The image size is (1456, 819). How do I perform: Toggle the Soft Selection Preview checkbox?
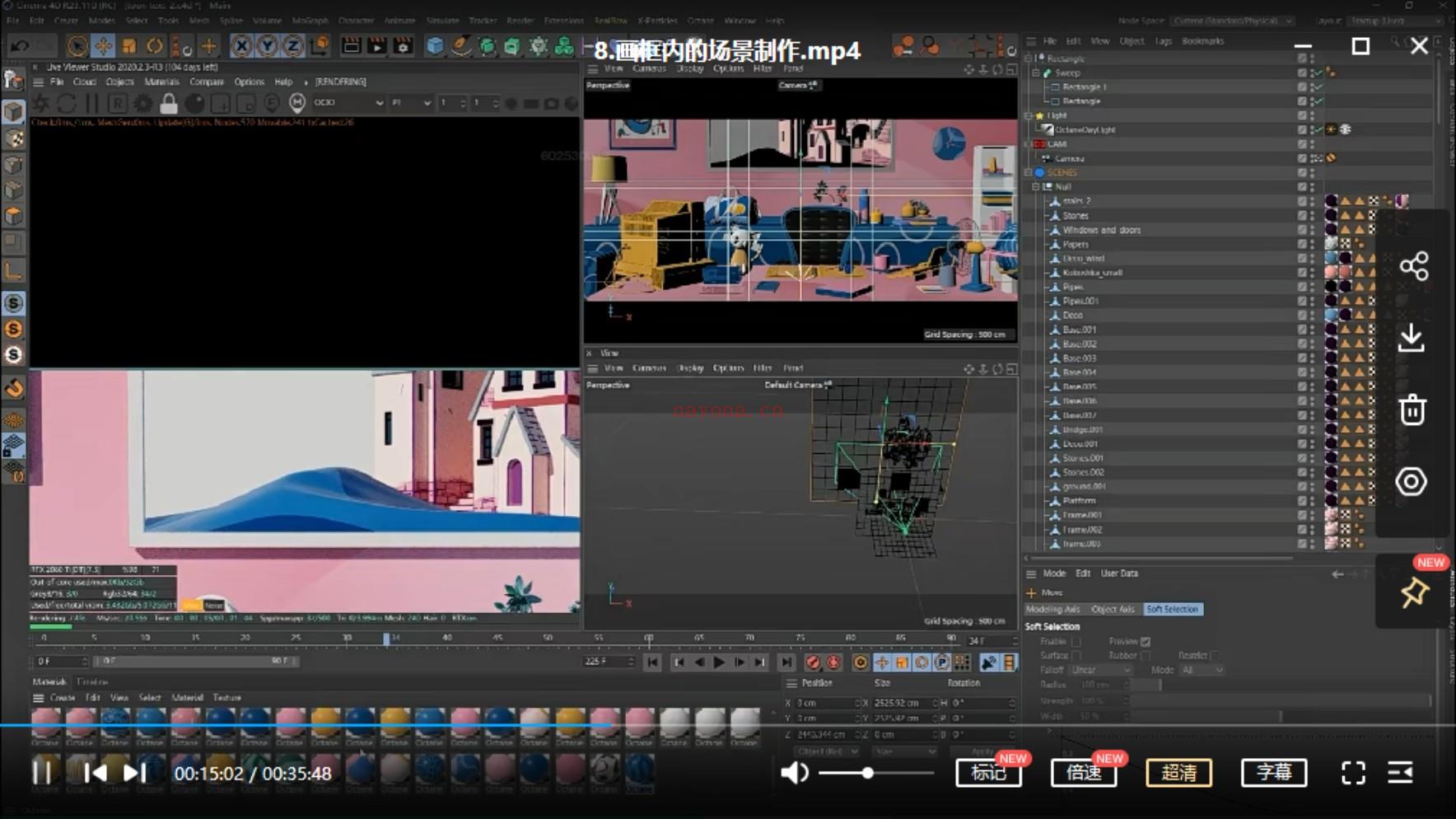[1145, 641]
